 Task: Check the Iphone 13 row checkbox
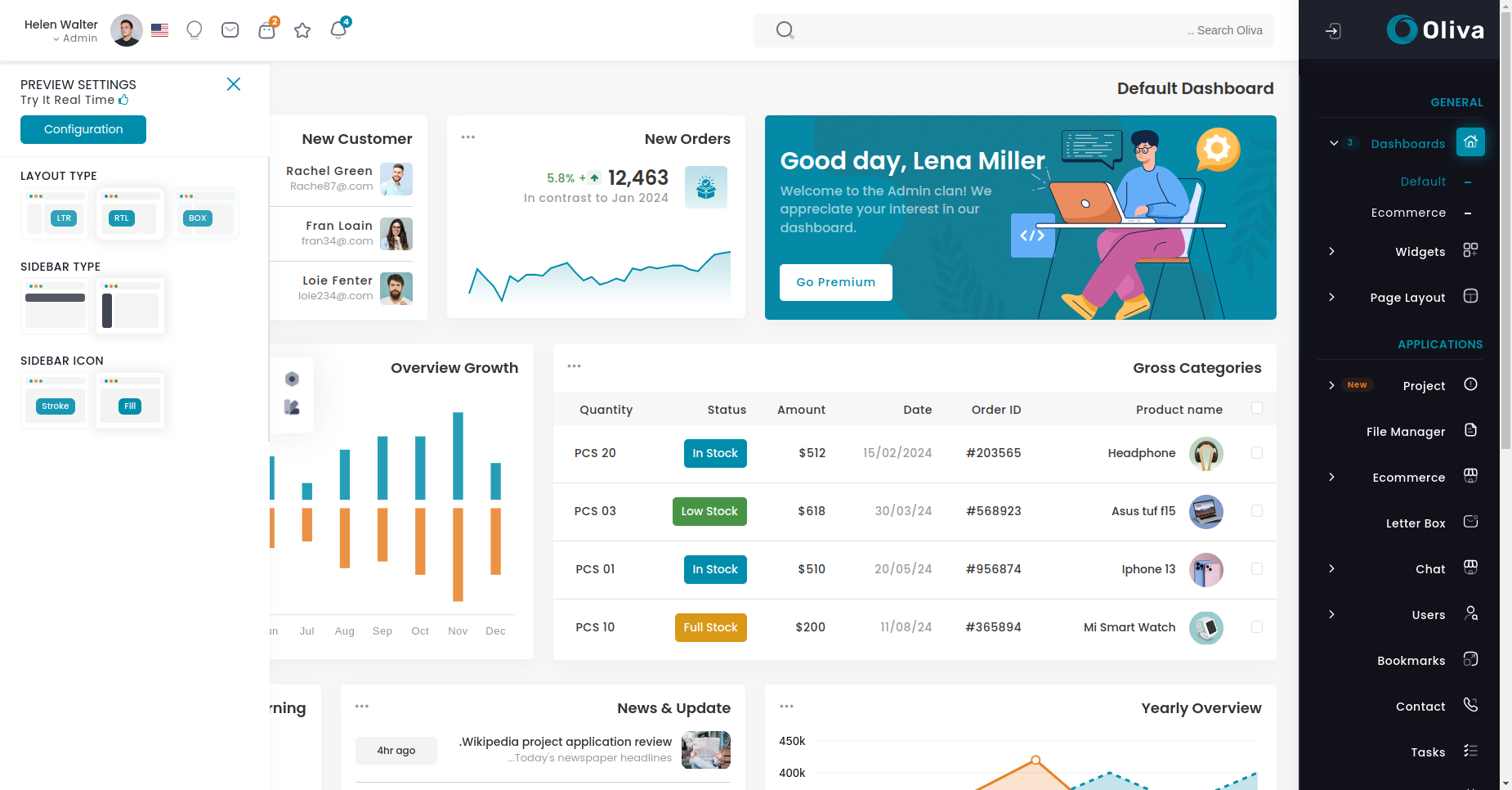pyautogui.click(x=1257, y=569)
